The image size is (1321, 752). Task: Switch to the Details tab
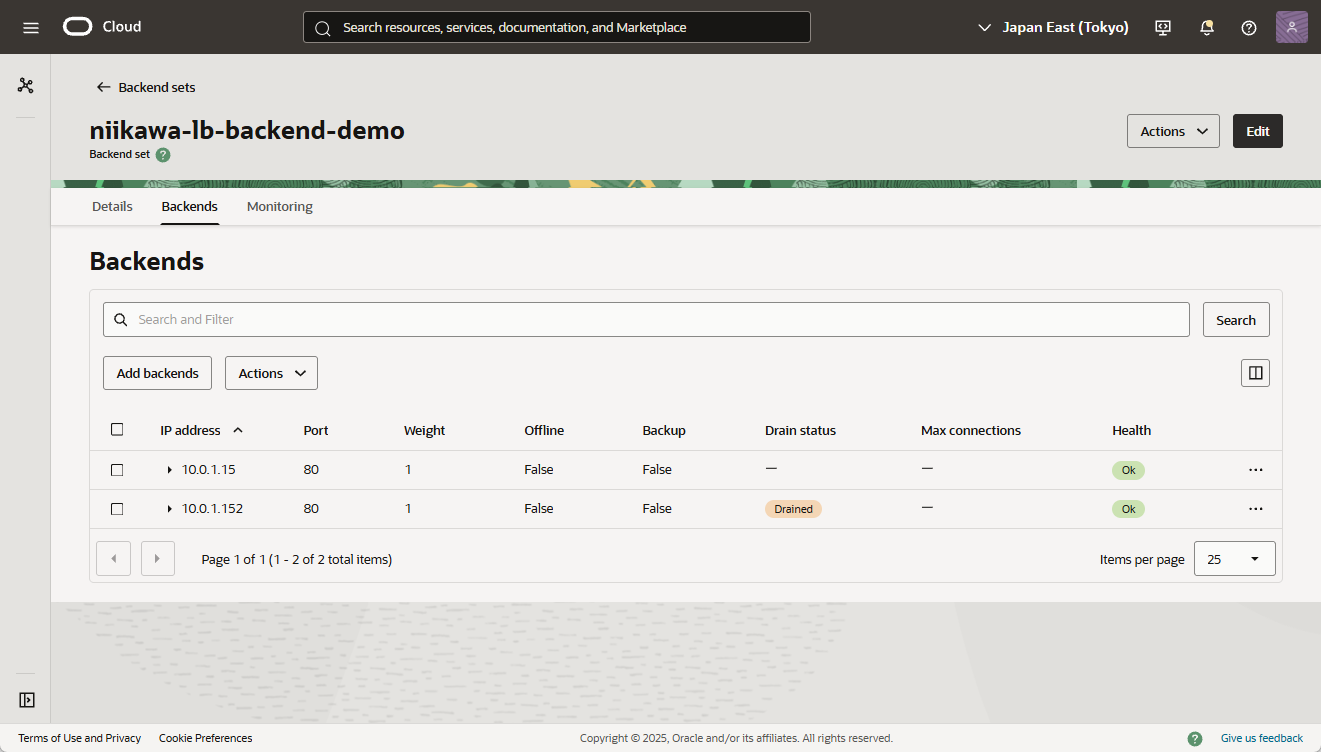(112, 207)
